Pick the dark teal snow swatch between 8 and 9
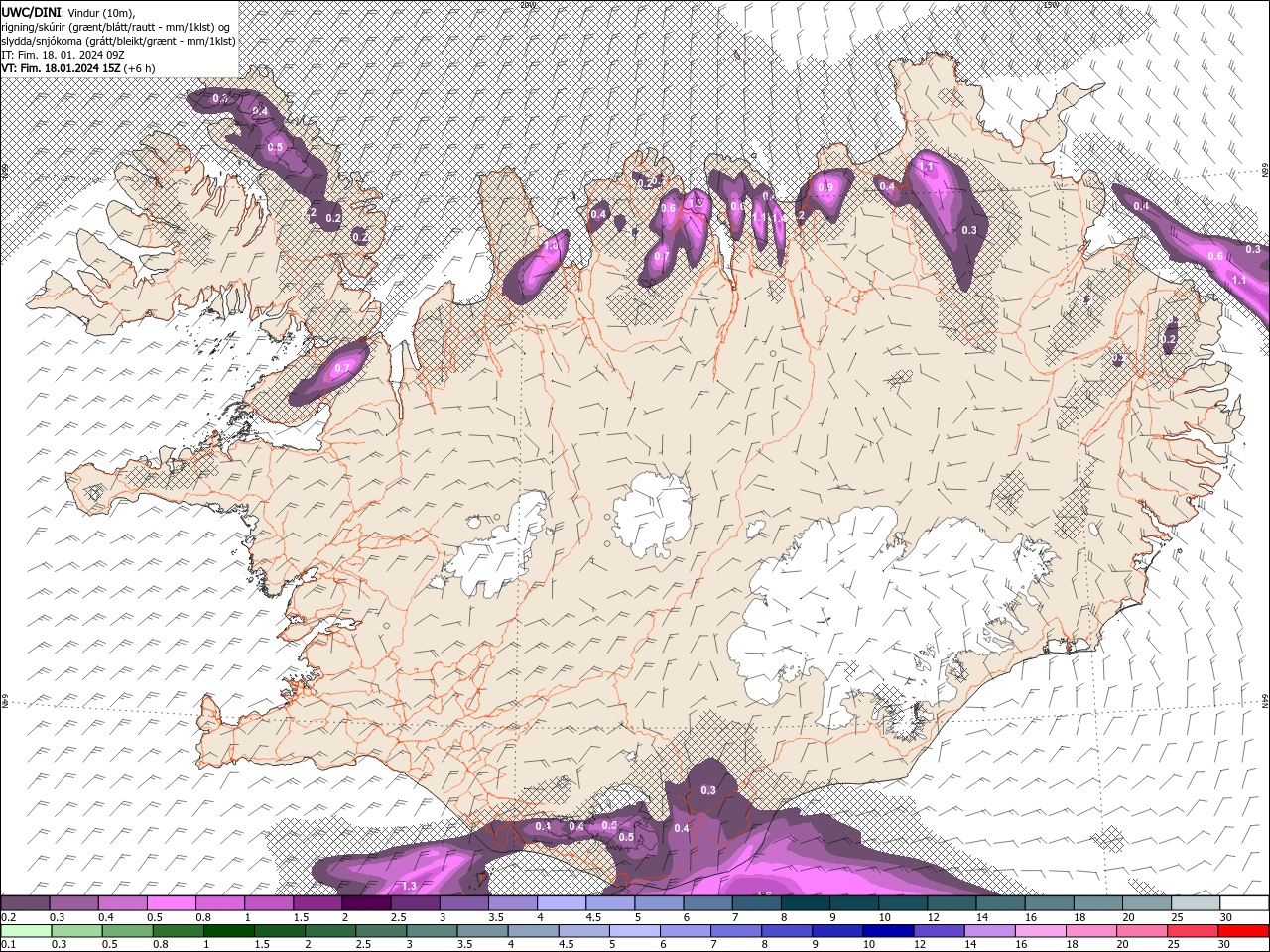Screen dimensions: 1270x952 click(806, 903)
